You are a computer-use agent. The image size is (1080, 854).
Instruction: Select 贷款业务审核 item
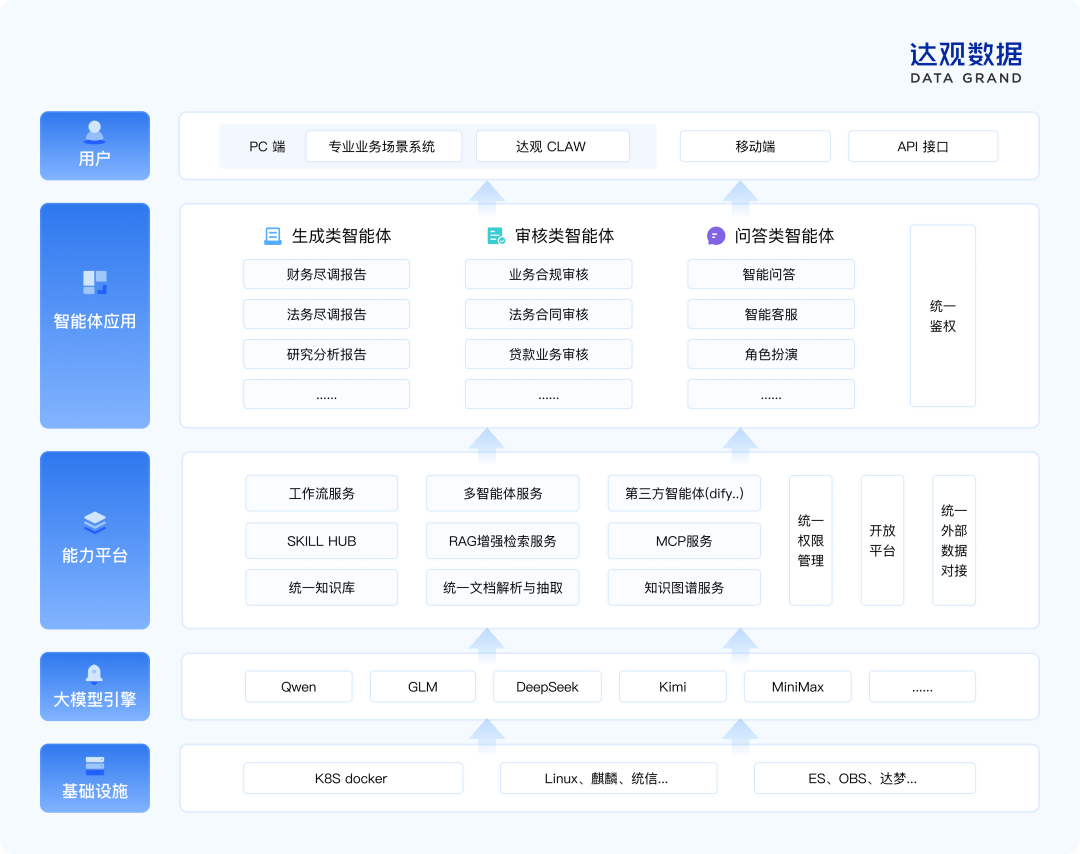(549, 354)
